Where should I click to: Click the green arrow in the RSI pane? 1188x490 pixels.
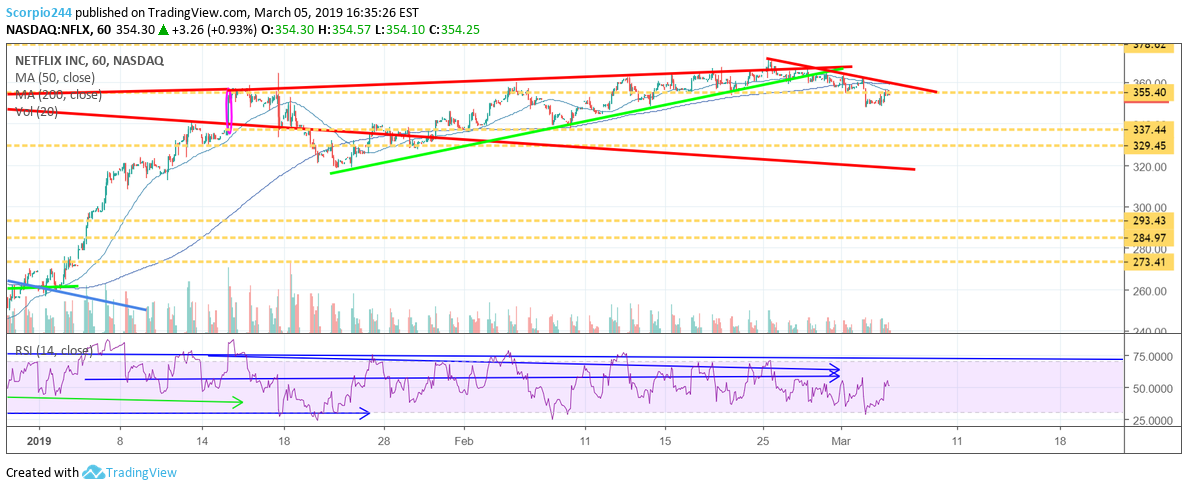[125, 402]
